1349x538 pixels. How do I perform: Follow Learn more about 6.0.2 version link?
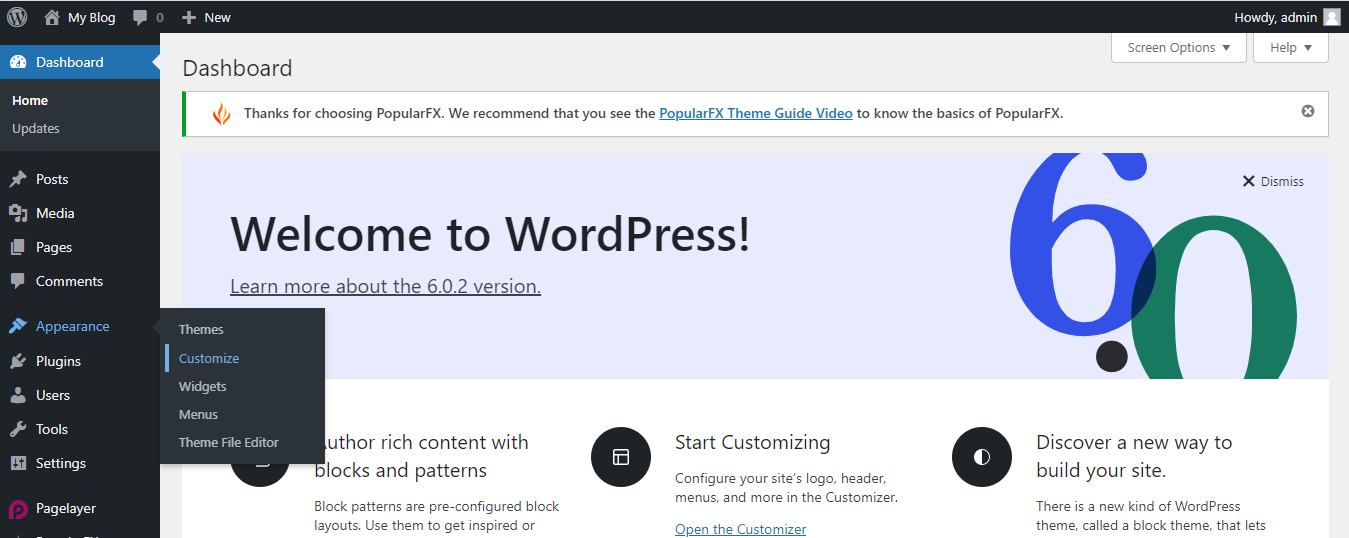coord(385,286)
